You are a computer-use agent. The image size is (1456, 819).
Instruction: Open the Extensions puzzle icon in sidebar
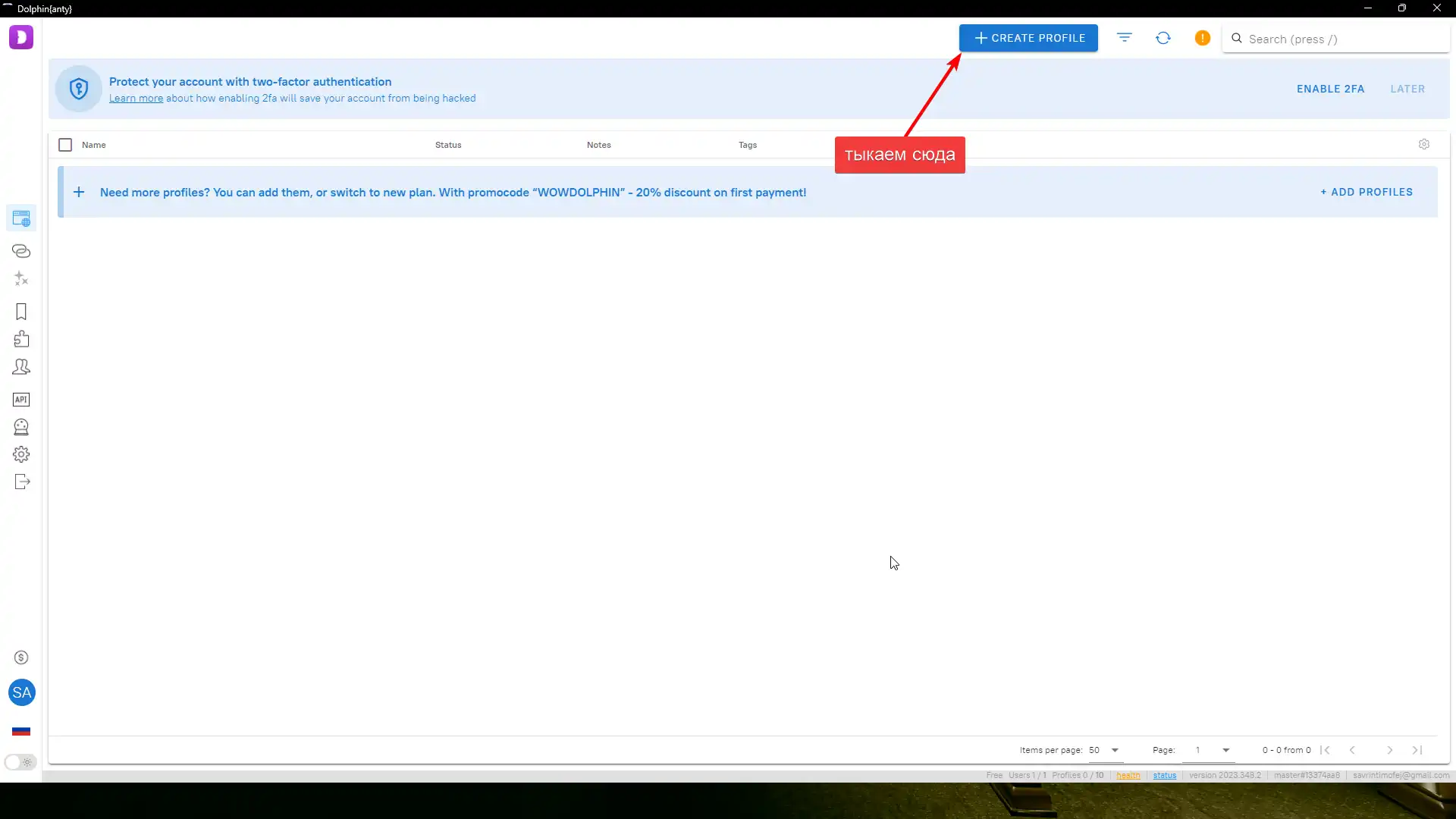tap(21, 339)
